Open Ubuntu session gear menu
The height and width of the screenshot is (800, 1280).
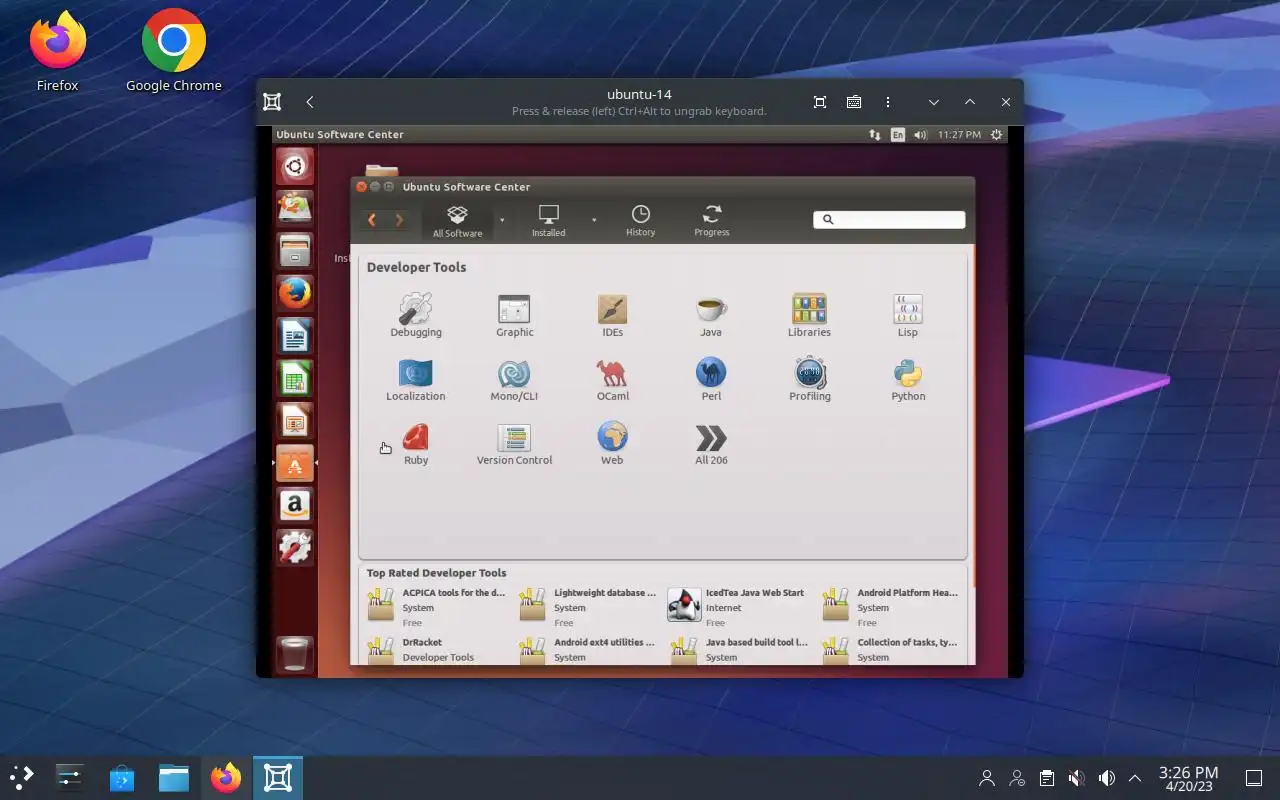tap(996, 134)
